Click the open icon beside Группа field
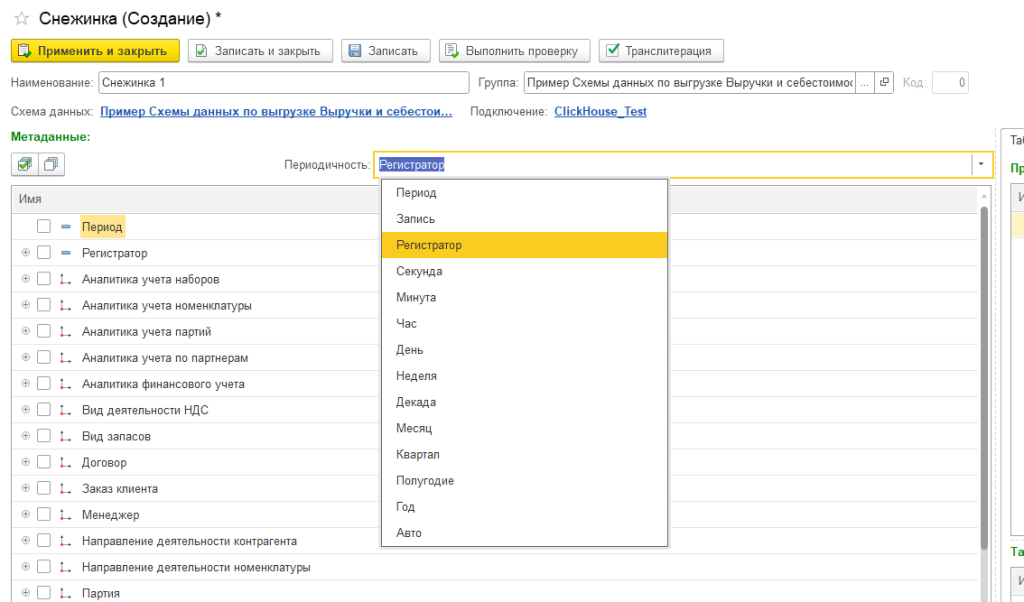1024x602 pixels. click(x=884, y=83)
